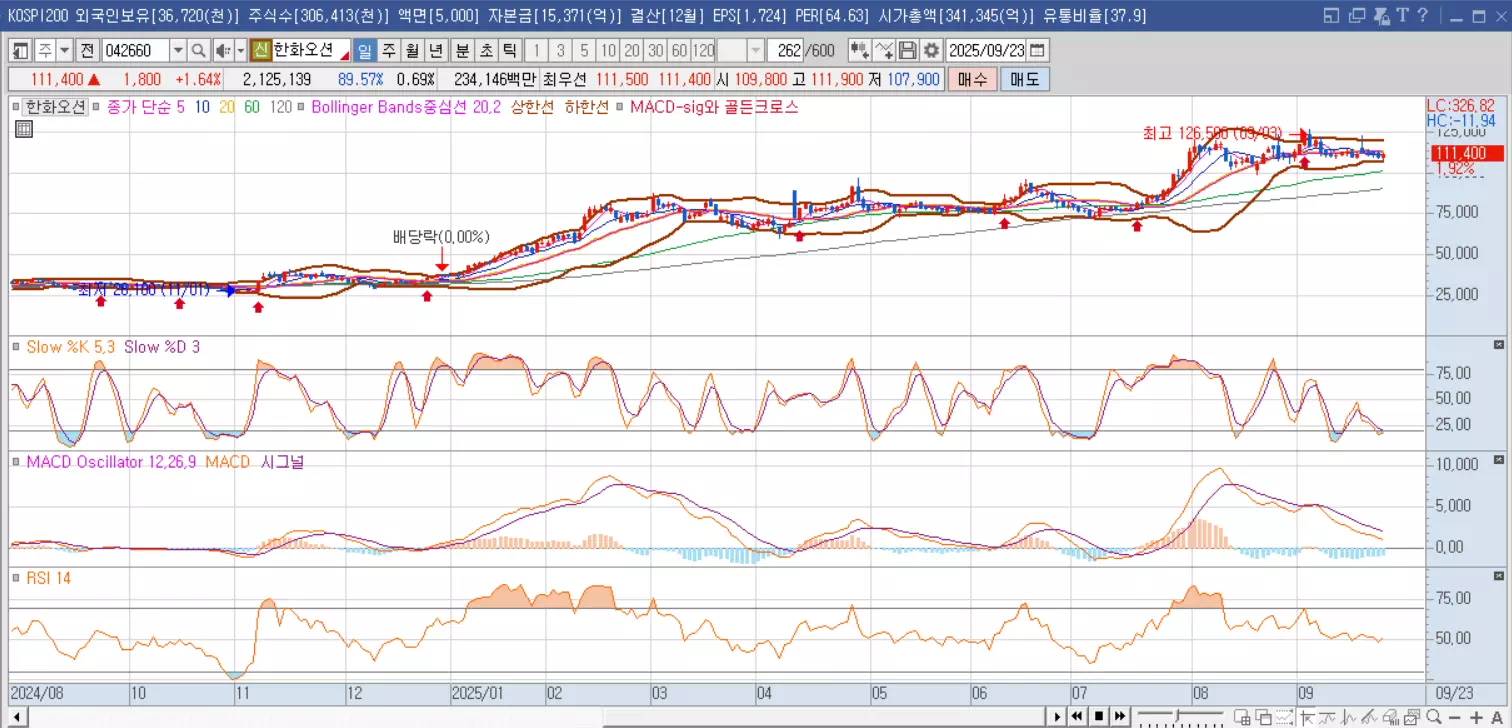
Task: Choose interval 3 button
Action: pyautogui.click(x=560, y=51)
